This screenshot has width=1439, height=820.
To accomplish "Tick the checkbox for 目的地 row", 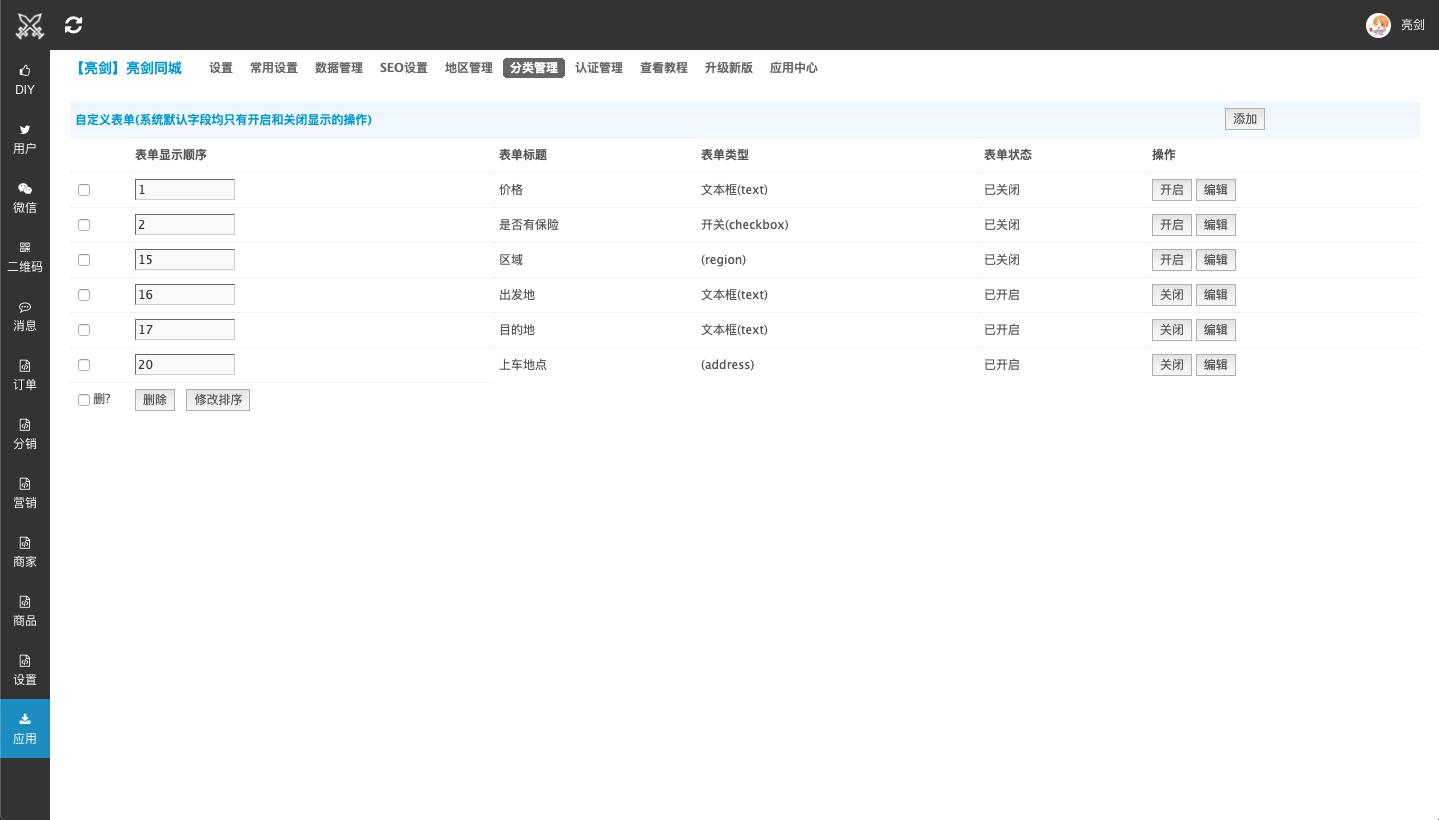I will tap(84, 330).
